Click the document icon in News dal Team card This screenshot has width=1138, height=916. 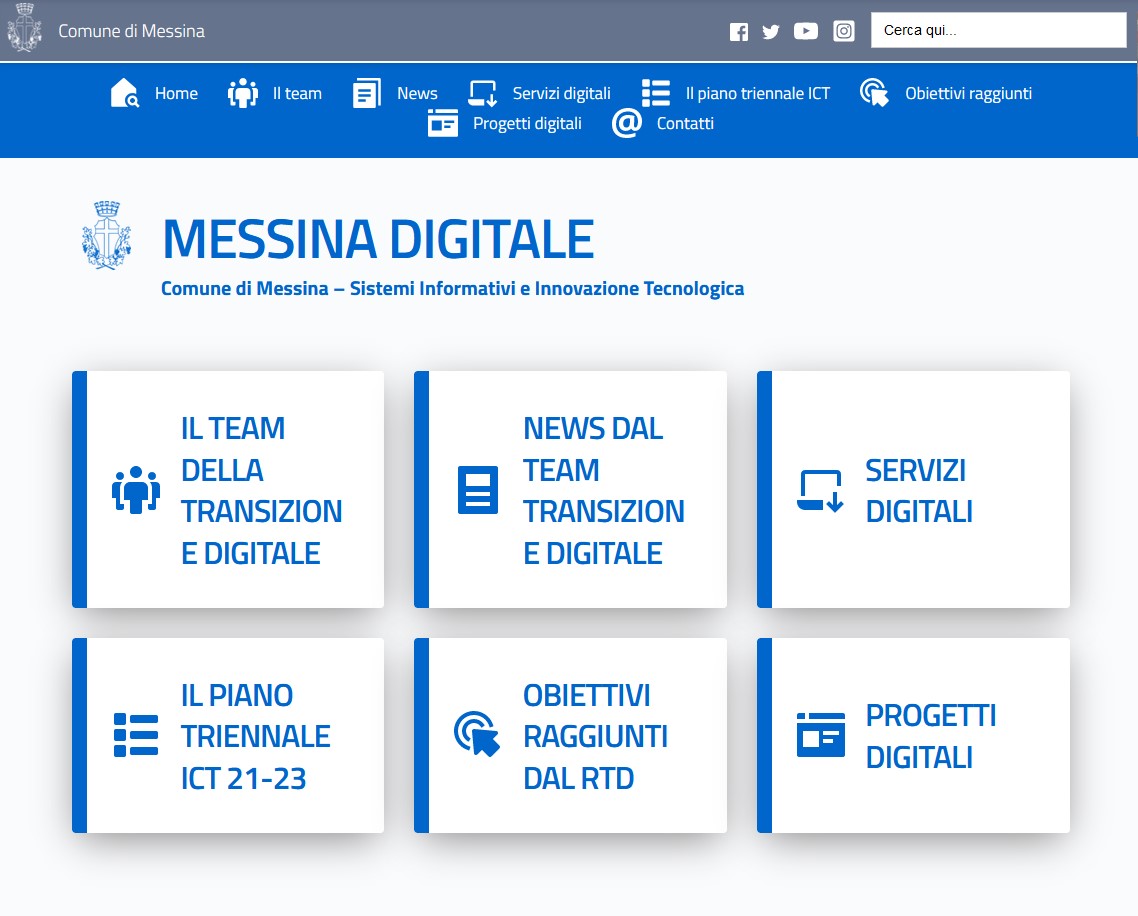pos(478,490)
